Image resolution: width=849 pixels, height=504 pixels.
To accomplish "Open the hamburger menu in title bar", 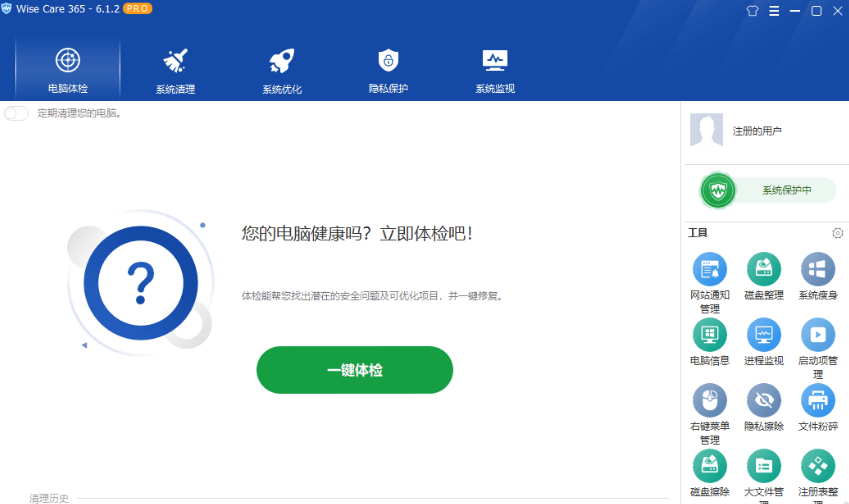I will click(x=774, y=11).
